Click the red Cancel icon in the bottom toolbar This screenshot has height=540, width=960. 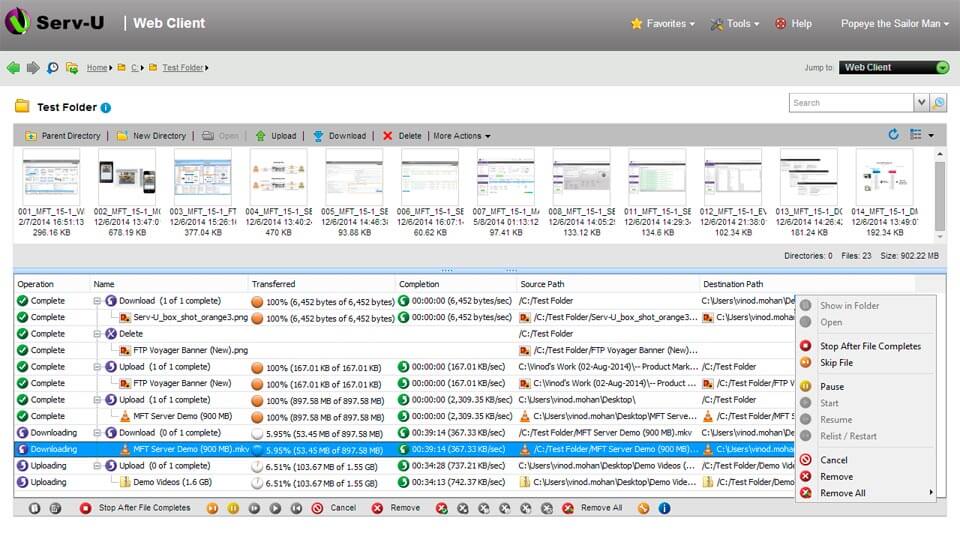tap(317, 508)
